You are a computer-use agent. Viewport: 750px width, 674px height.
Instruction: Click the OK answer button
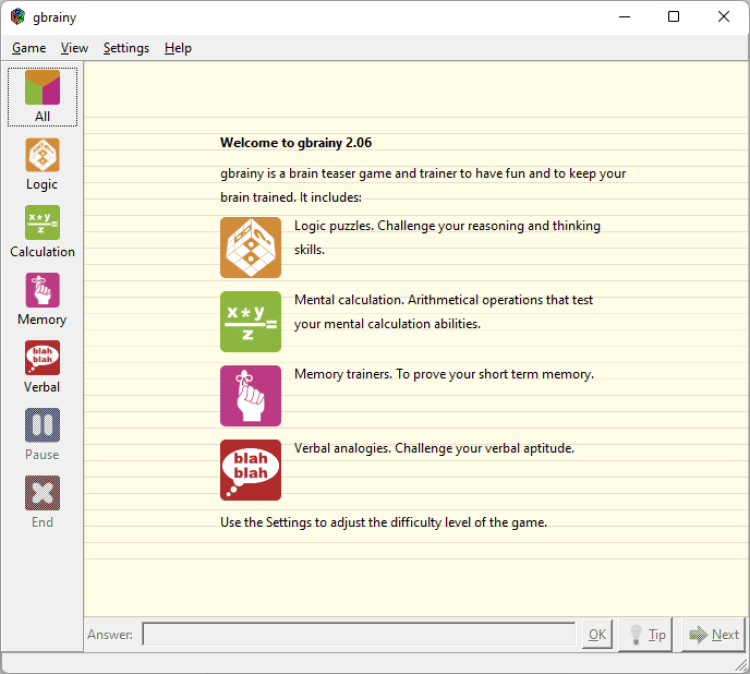tap(597, 634)
